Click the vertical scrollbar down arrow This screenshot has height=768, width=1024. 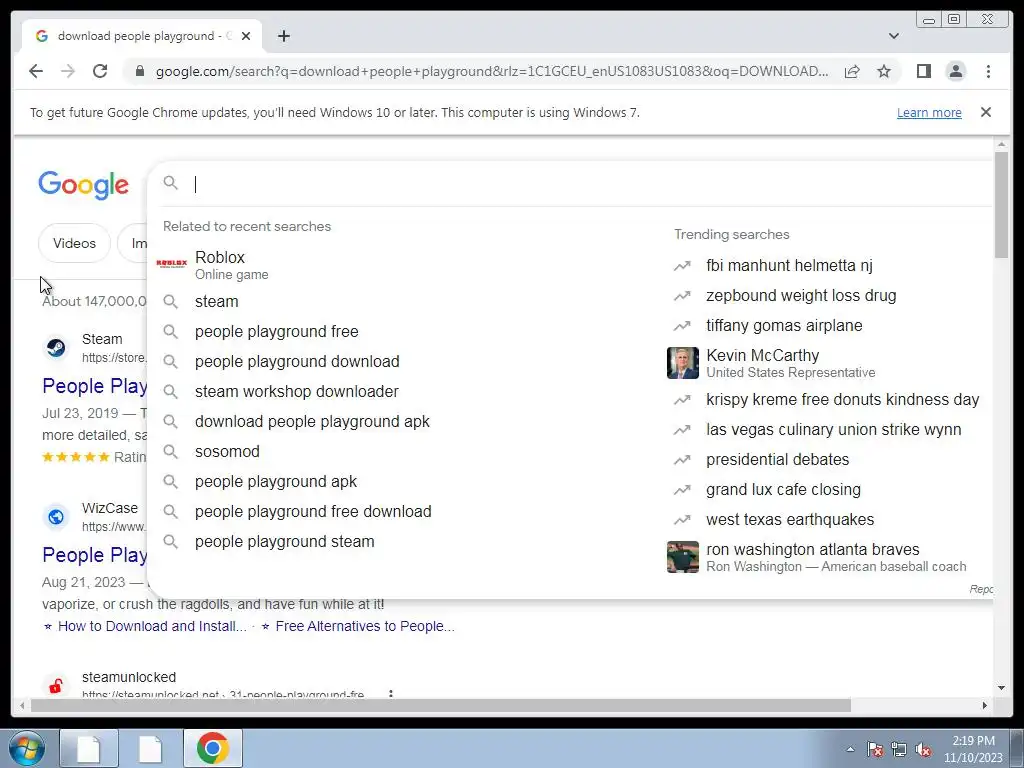pyautogui.click(x=1001, y=687)
